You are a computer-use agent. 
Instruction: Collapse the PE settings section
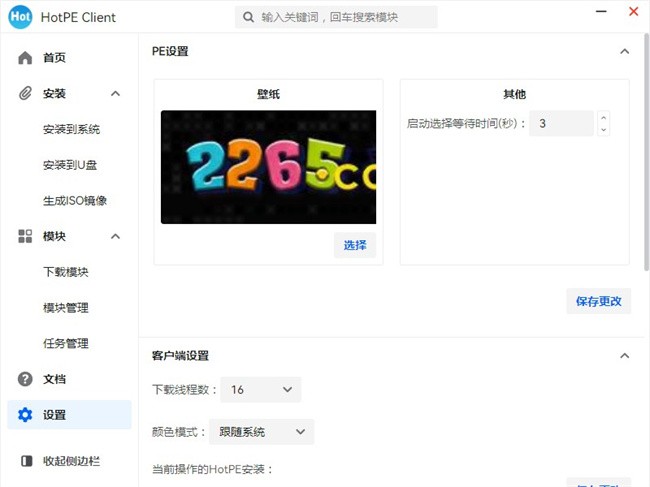pyautogui.click(x=625, y=51)
